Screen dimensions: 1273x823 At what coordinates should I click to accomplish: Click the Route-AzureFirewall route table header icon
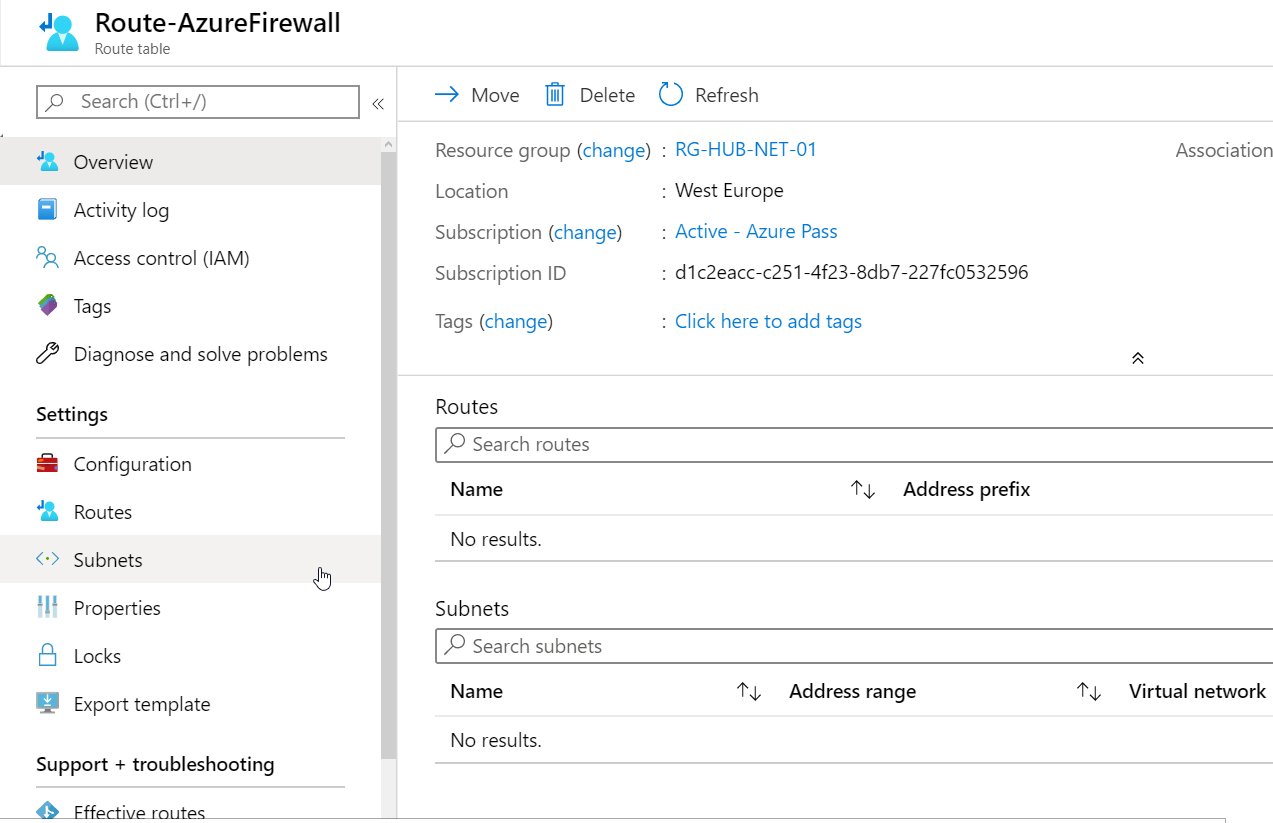pyautogui.click(x=59, y=31)
